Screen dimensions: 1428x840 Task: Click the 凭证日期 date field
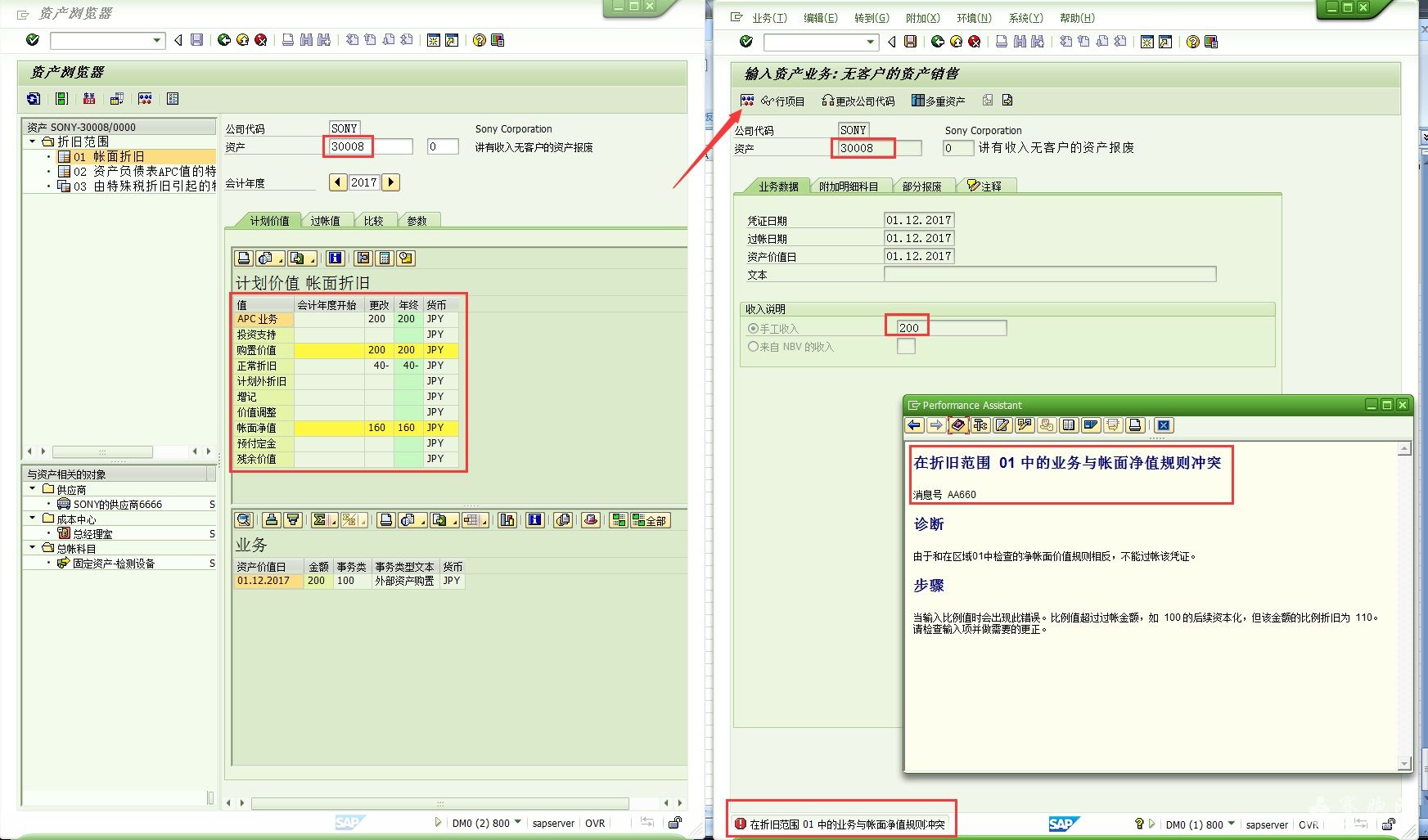(x=919, y=220)
